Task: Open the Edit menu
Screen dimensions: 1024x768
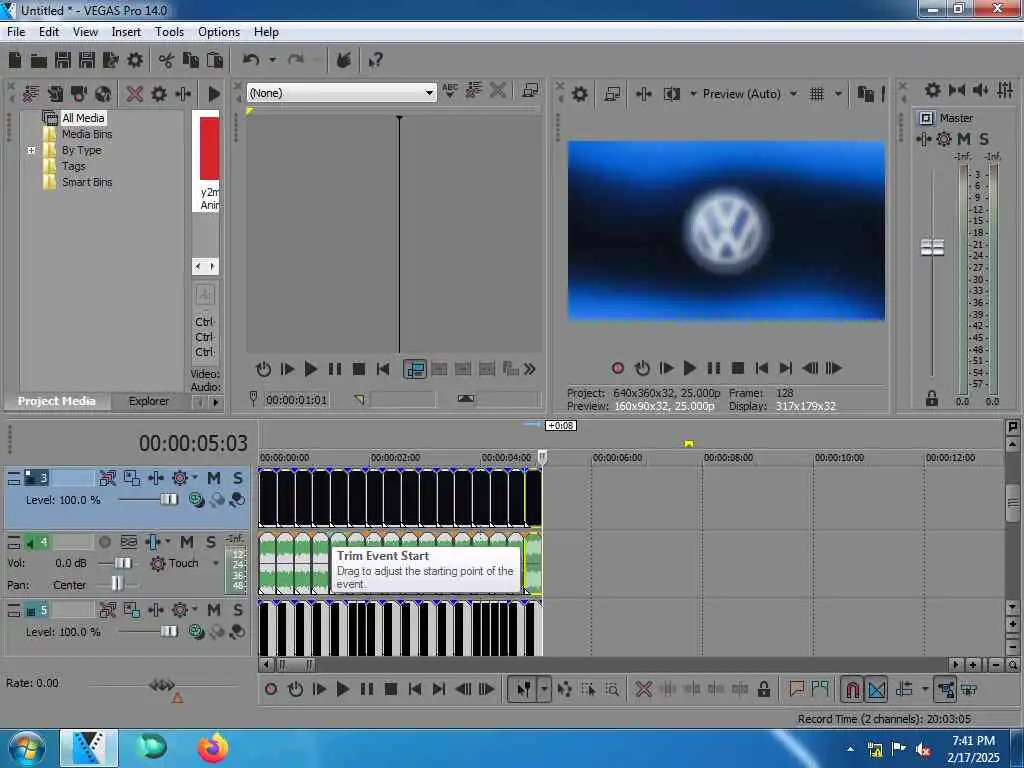Action: 49,31
